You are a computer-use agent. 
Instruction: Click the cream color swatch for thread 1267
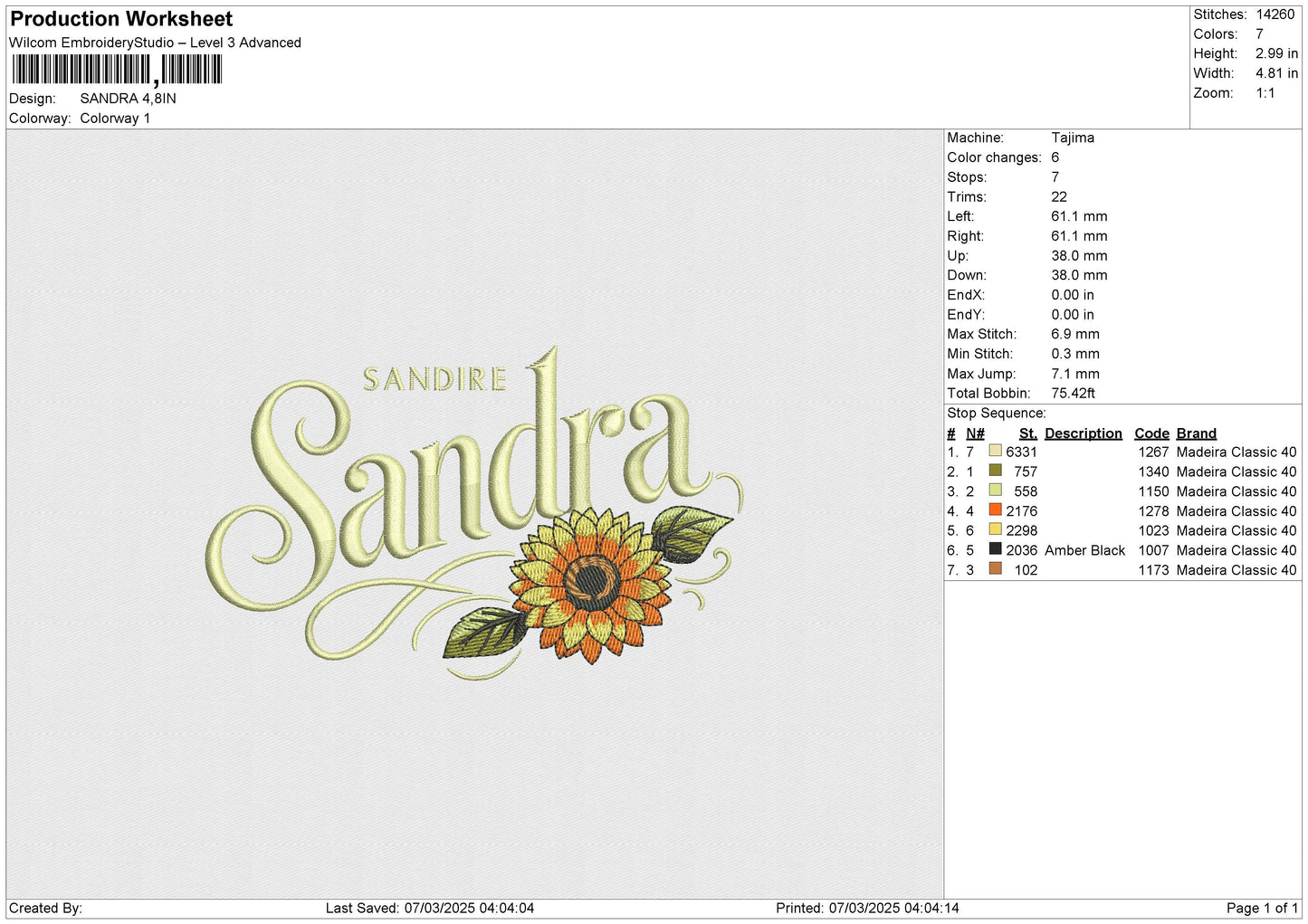(996, 451)
